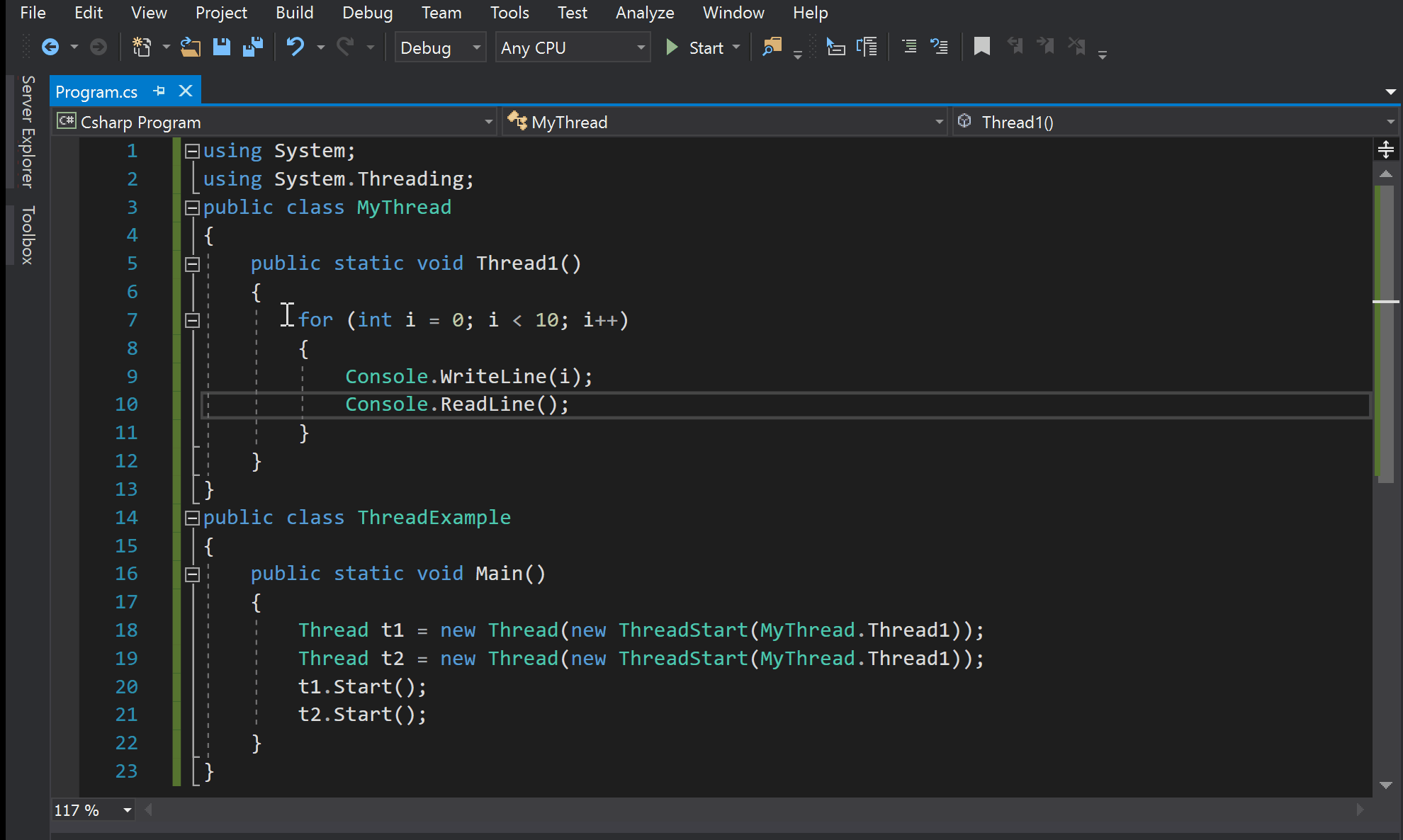Open a file using the Open File icon

pos(190,47)
